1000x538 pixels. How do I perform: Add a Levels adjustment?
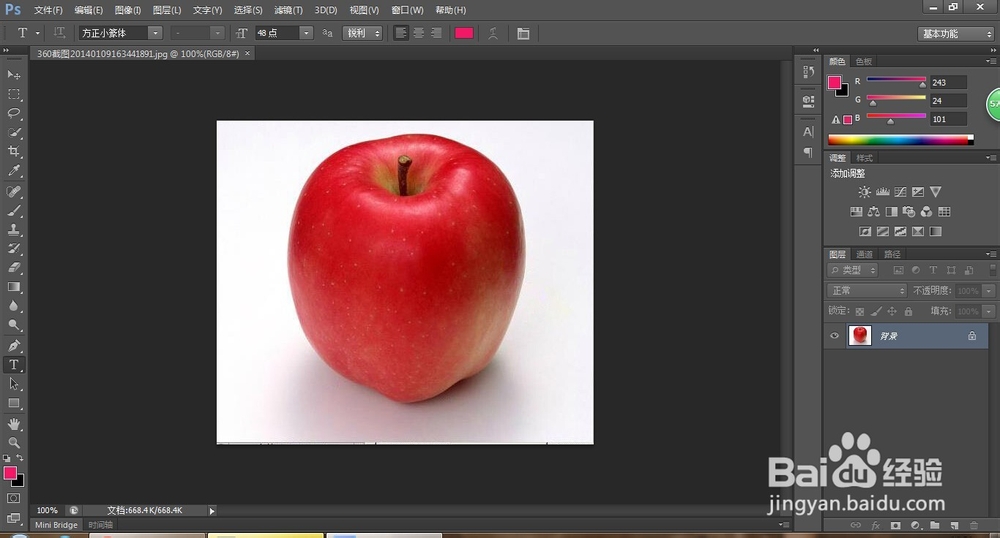coord(883,192)
